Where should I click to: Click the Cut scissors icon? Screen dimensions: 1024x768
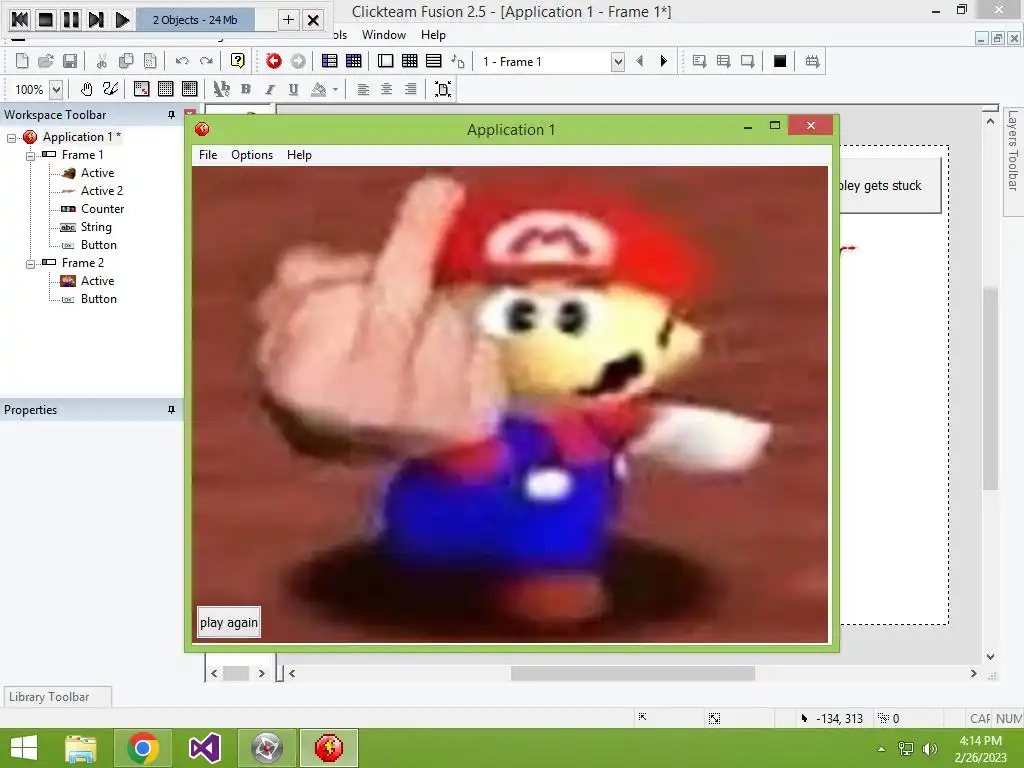tap(102, 61)
